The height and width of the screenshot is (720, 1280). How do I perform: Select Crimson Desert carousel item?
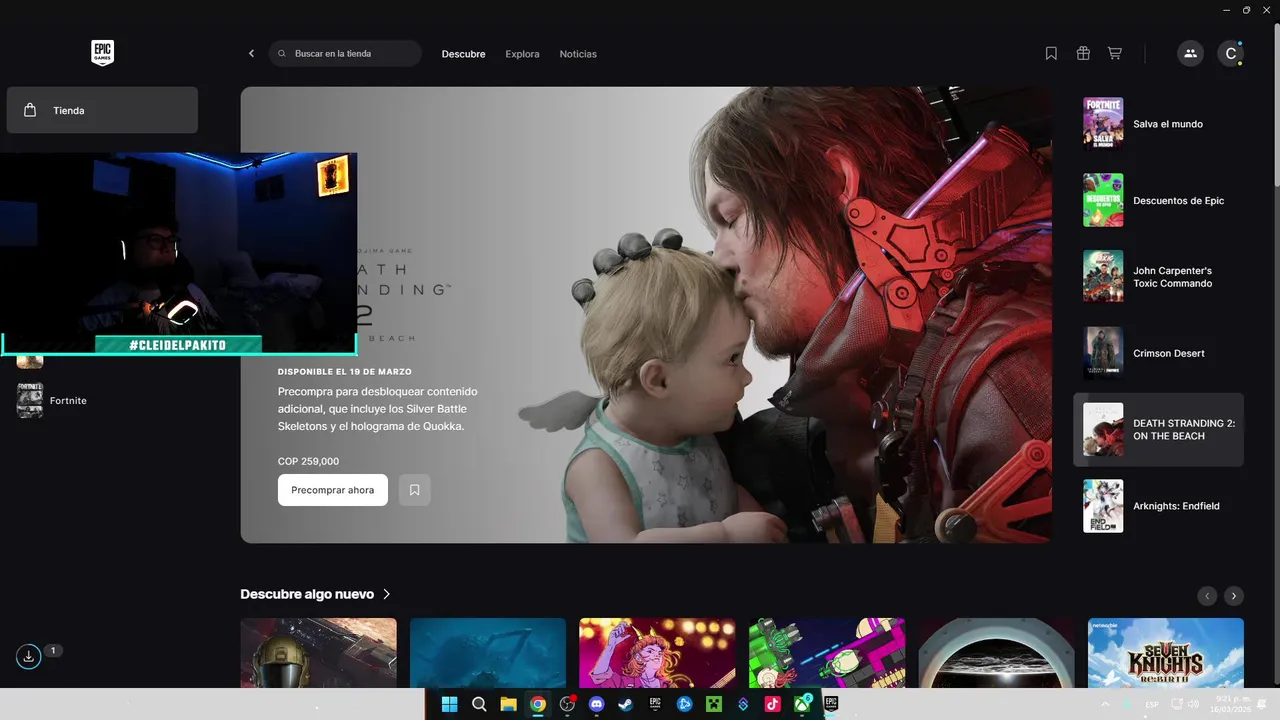click(x=1158, y=353)
